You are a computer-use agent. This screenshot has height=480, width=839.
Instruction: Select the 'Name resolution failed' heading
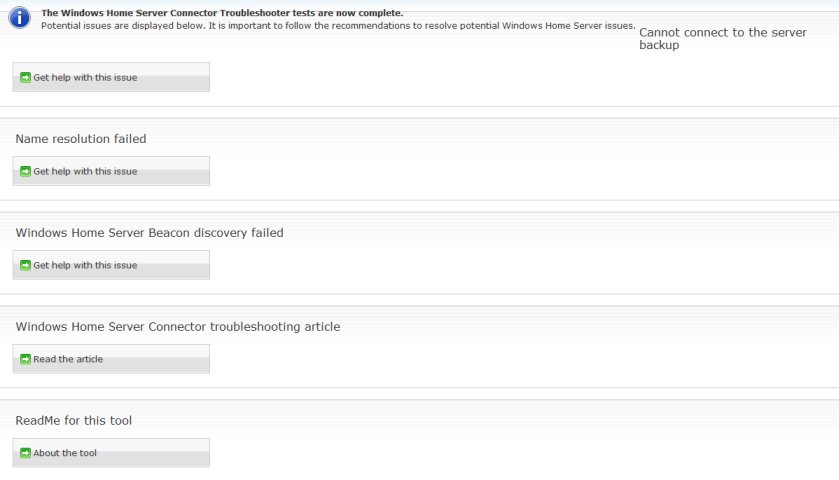point(81,139)
